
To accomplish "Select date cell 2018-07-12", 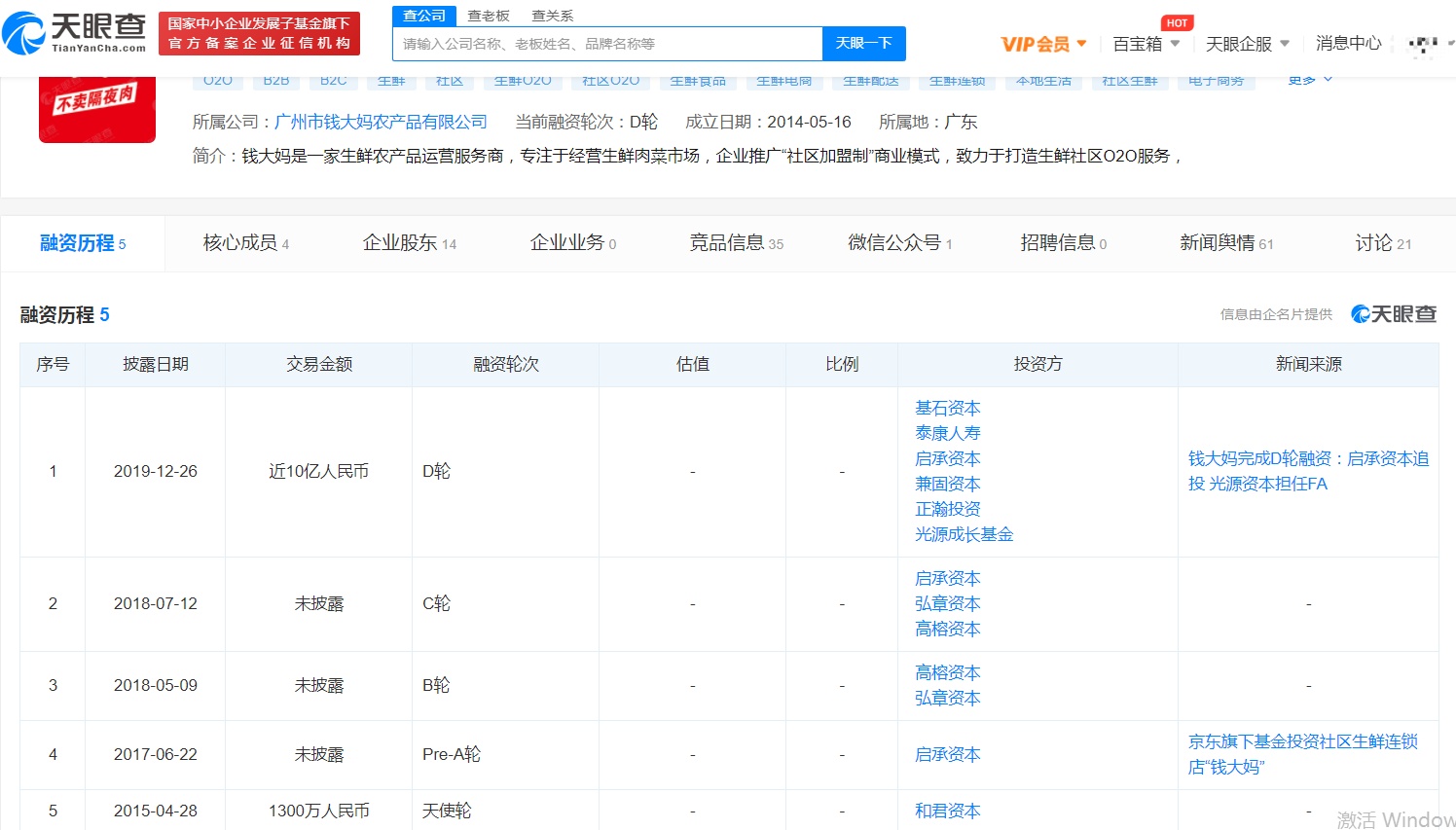I will 156,604.
